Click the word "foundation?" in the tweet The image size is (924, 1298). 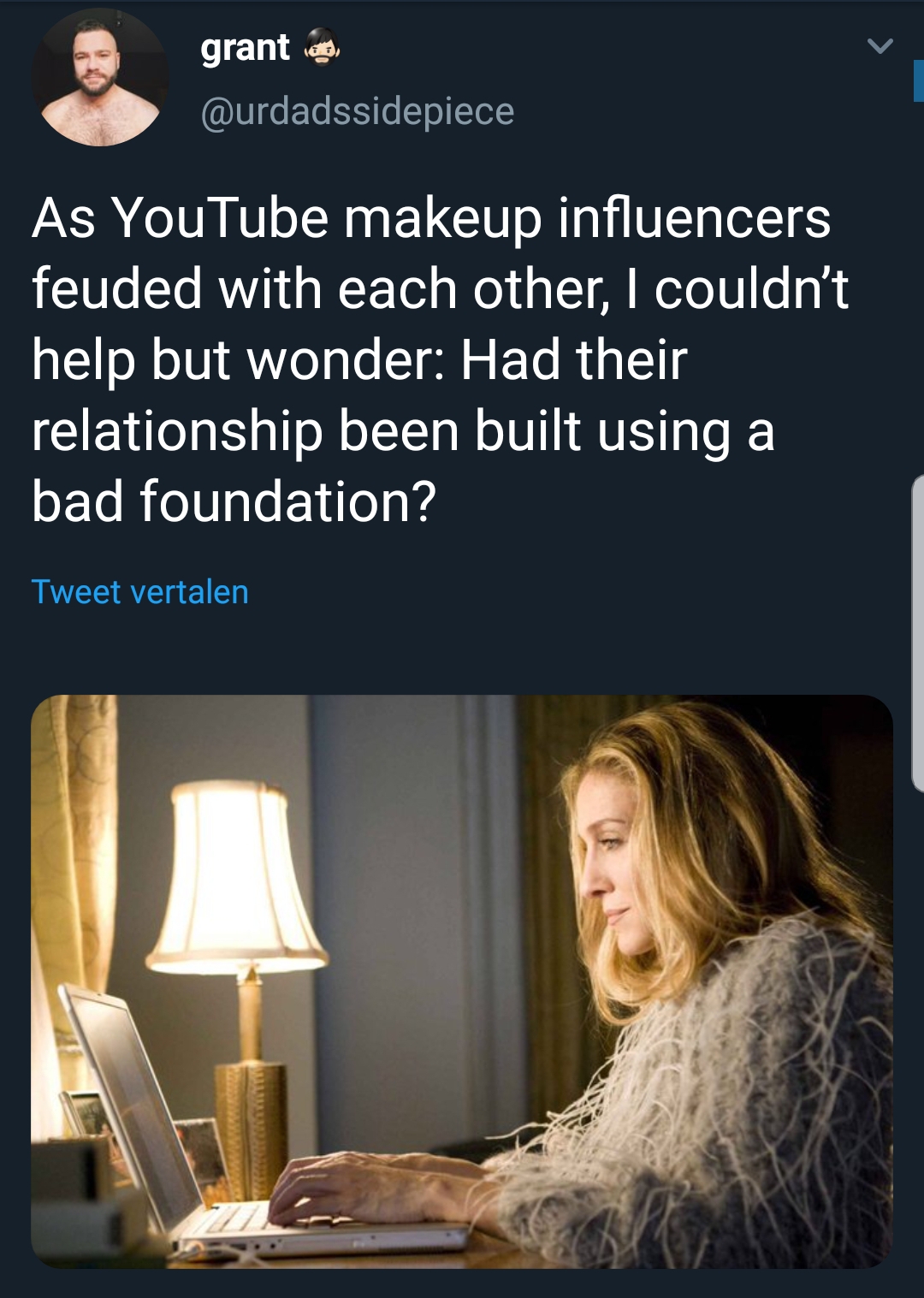click(x=288, y=501)
